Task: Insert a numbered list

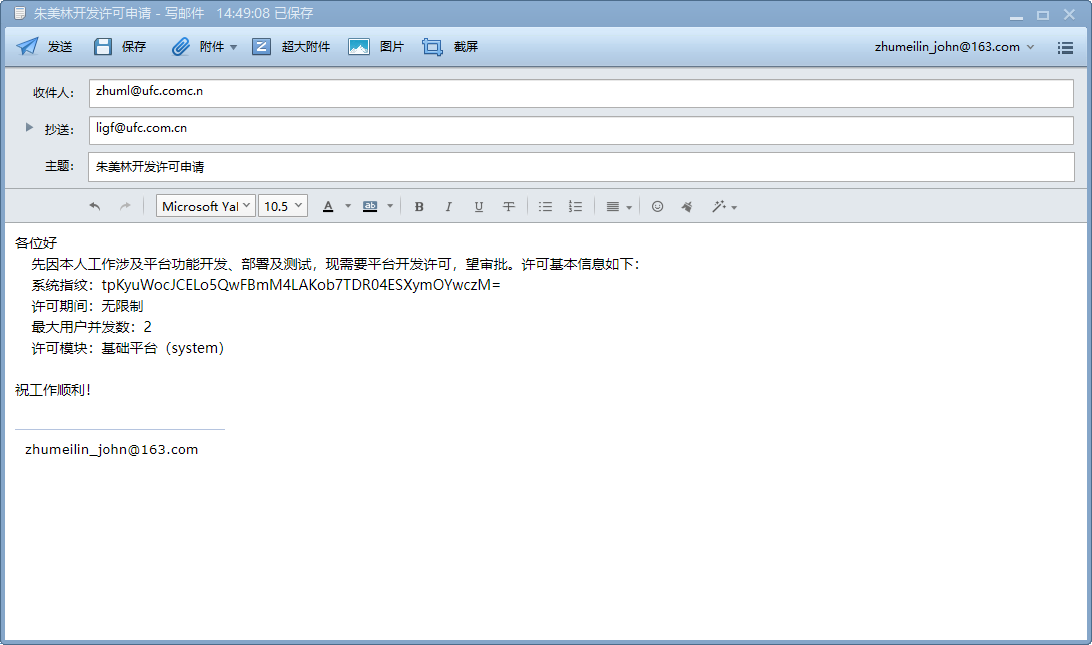Action: (575, 206)
